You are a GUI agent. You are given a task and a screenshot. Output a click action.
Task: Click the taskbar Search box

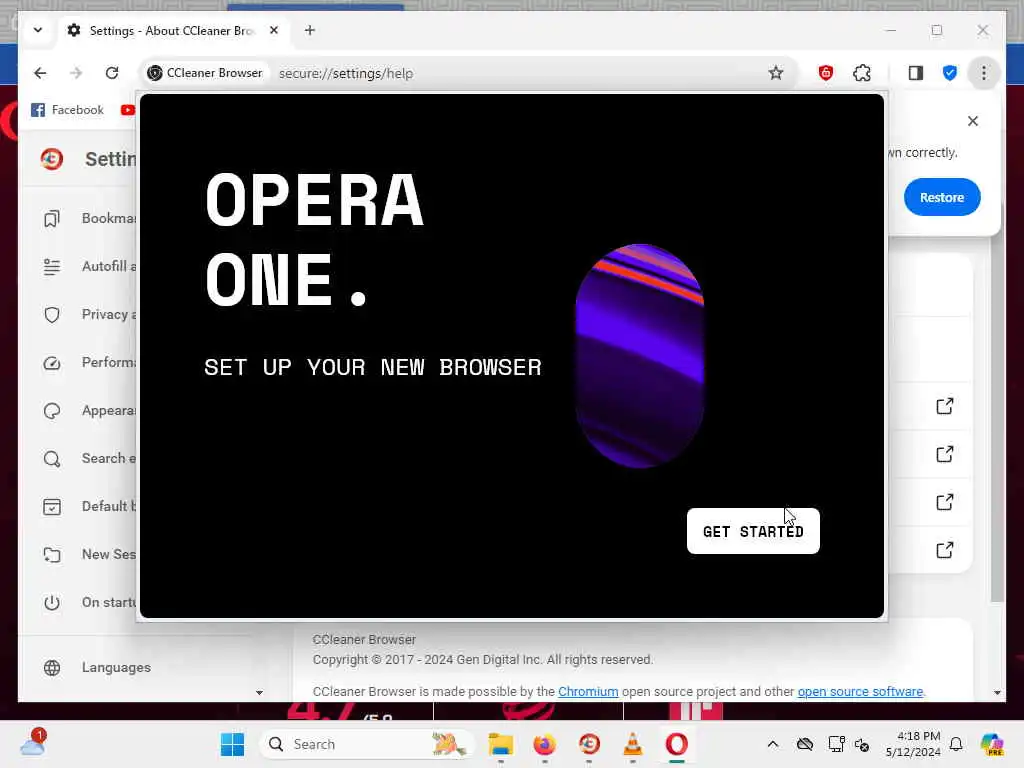[x=366, y=744]
